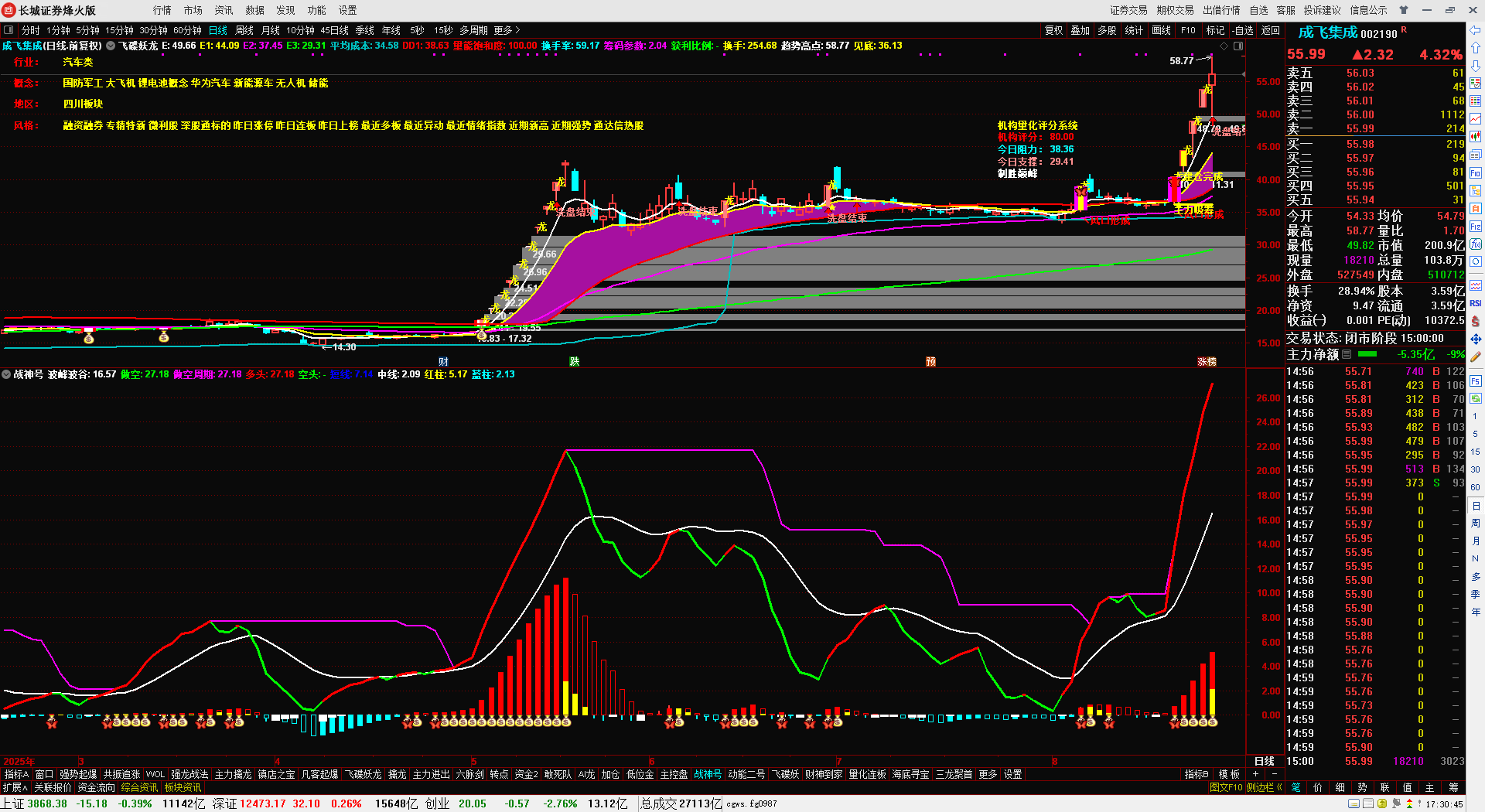Click the 自选 option in the top bar
The image size is (1485, 812).
point(1259,10)
